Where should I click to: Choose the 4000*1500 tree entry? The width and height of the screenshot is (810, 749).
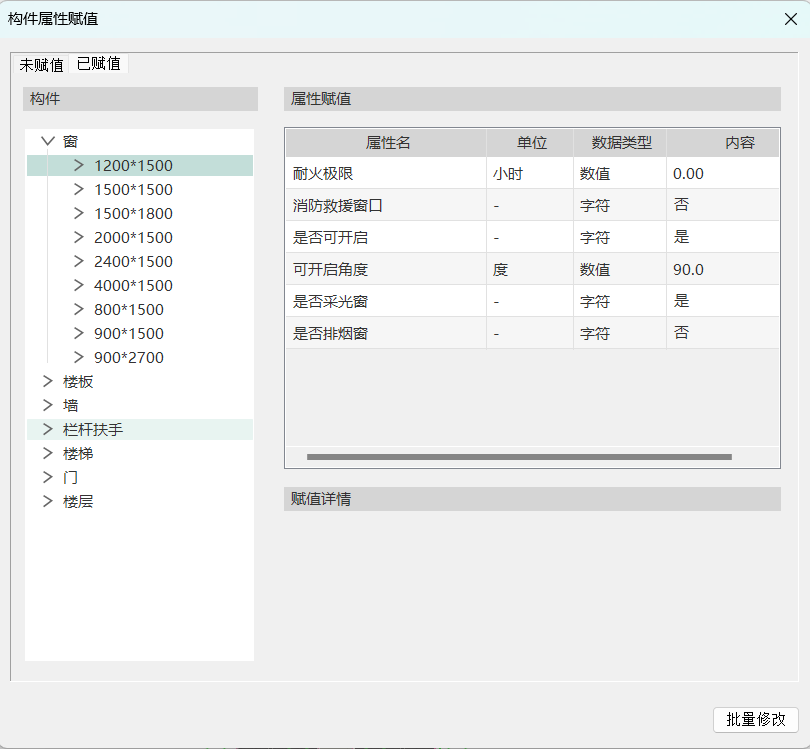coord(133,286)
